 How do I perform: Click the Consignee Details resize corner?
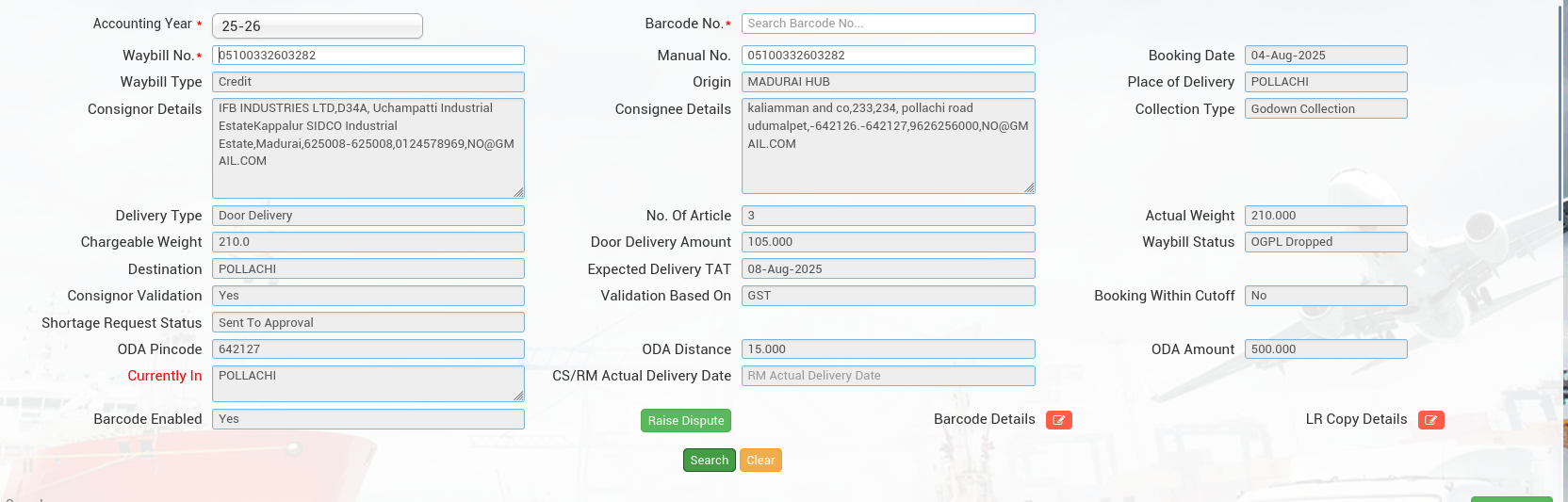1029,187
